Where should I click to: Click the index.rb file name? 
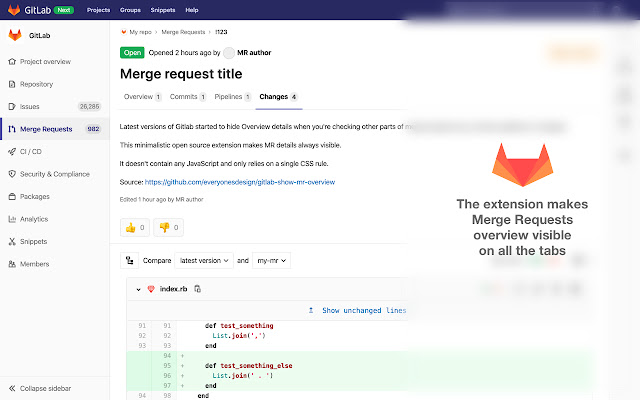[173, 289]
